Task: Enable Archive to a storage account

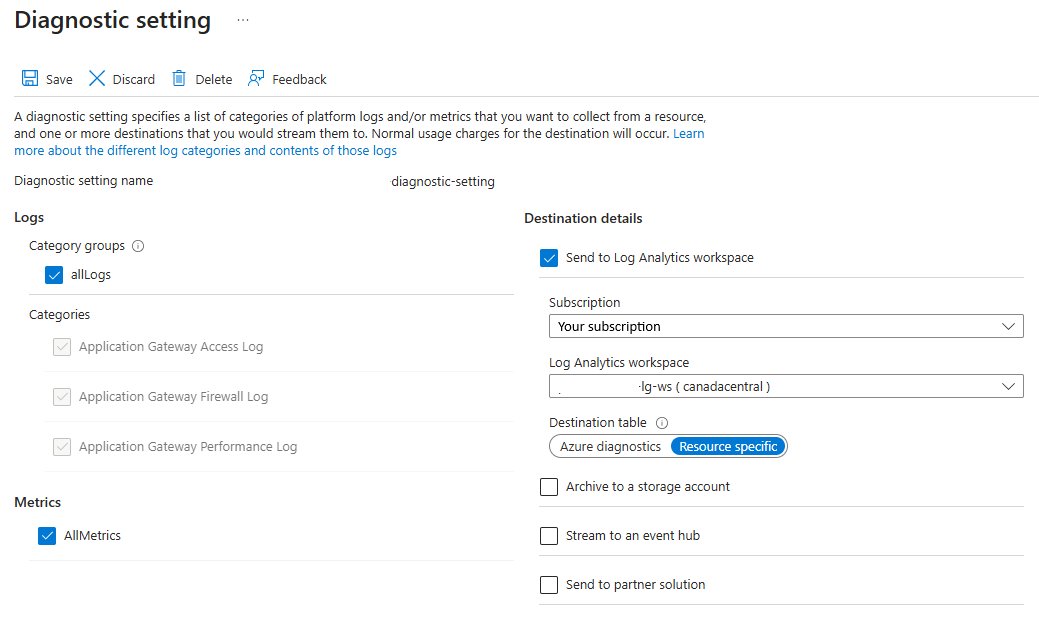Action: click(x=549, y=487)
